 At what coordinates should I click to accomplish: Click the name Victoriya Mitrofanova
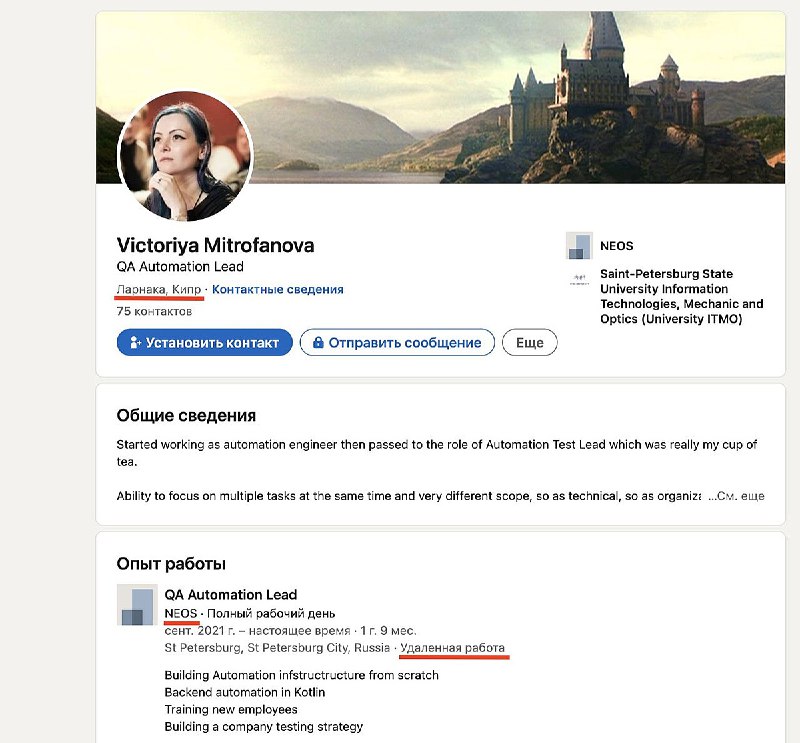tap(215, 245)
